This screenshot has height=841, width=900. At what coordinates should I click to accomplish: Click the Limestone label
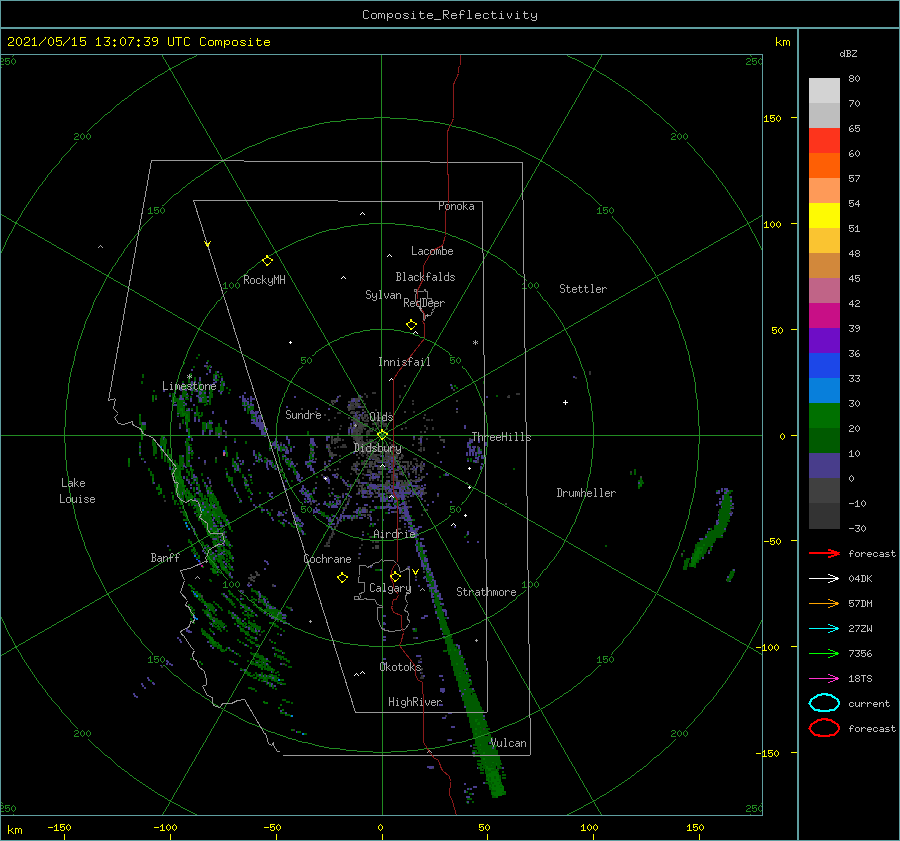(x=189, y=386)
